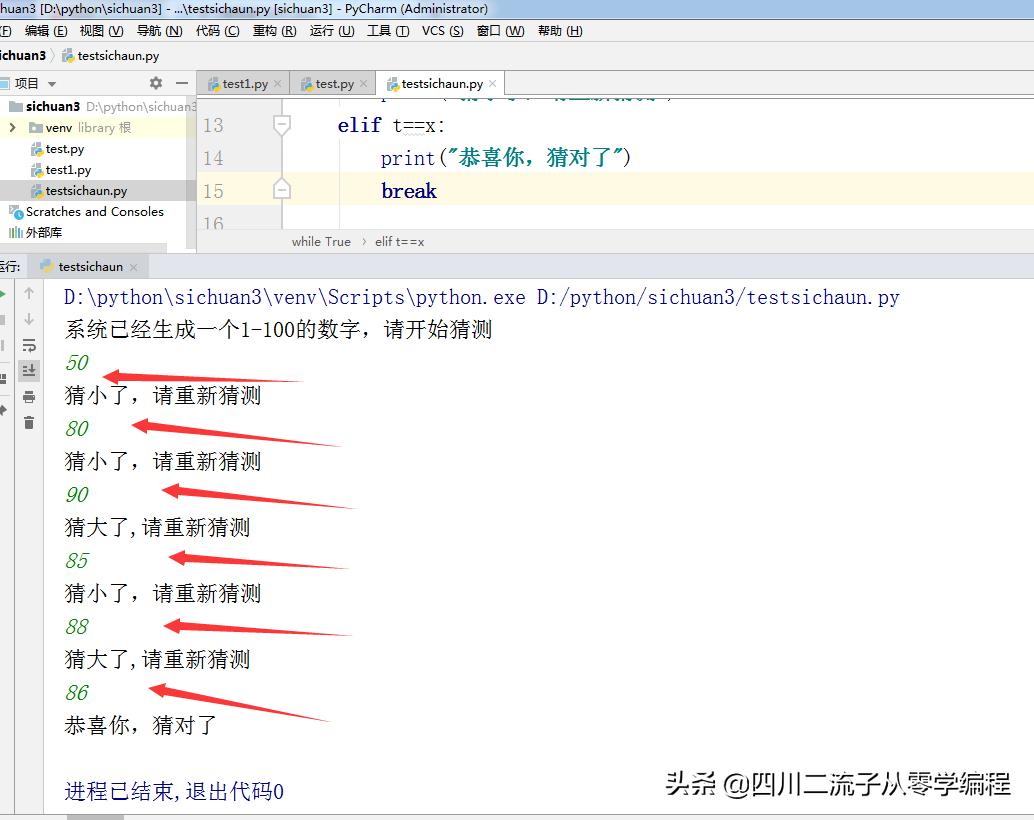
Task: Switch to the test1.py editor tab
Action: point(243,83)
